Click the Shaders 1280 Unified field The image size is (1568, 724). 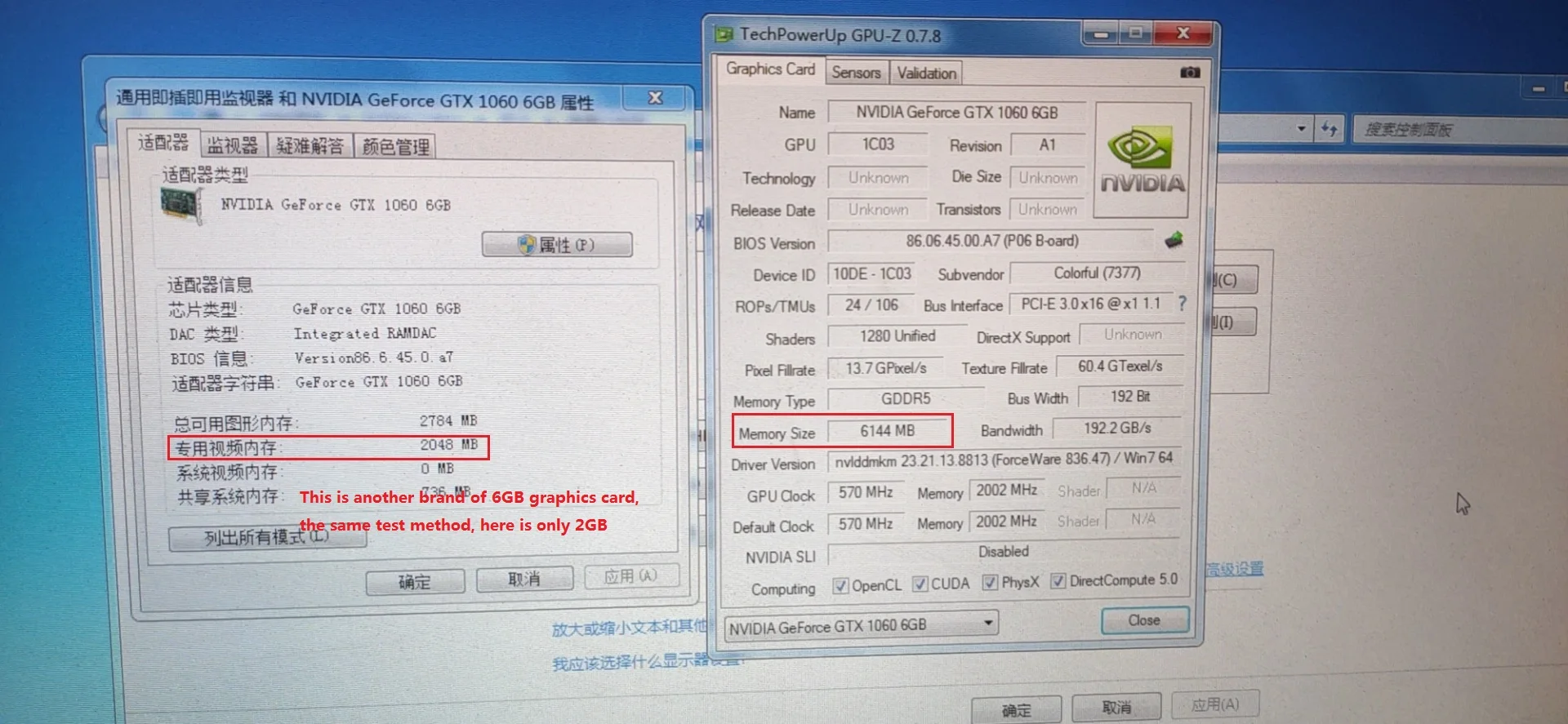pos(898,336)
